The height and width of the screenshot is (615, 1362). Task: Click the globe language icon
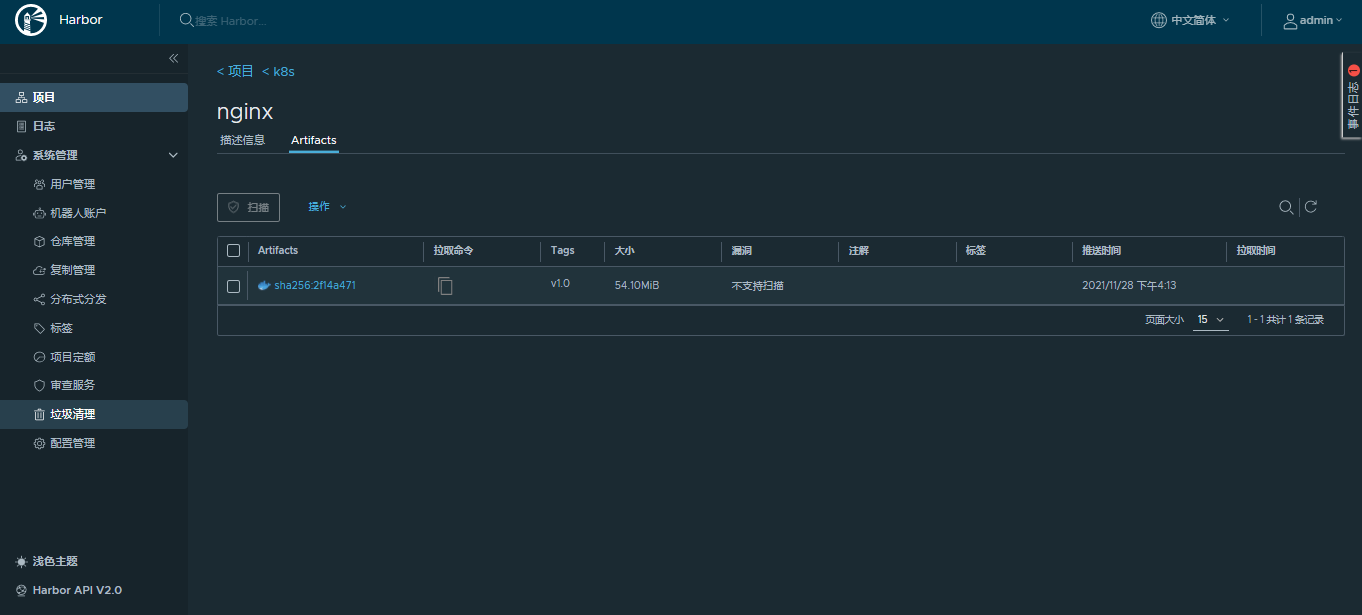click(x=1159, y=20)
